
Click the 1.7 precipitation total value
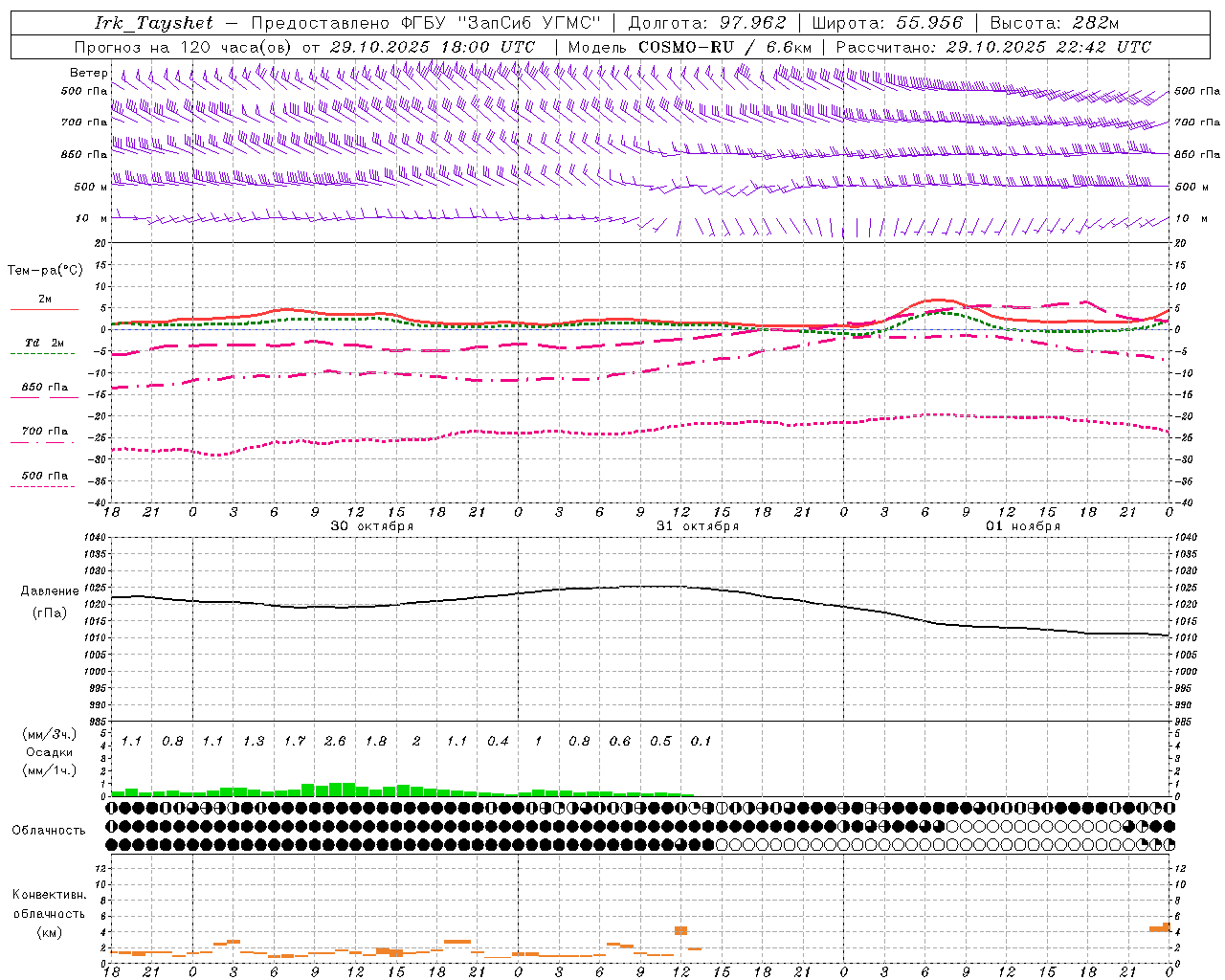coord(295,741)
